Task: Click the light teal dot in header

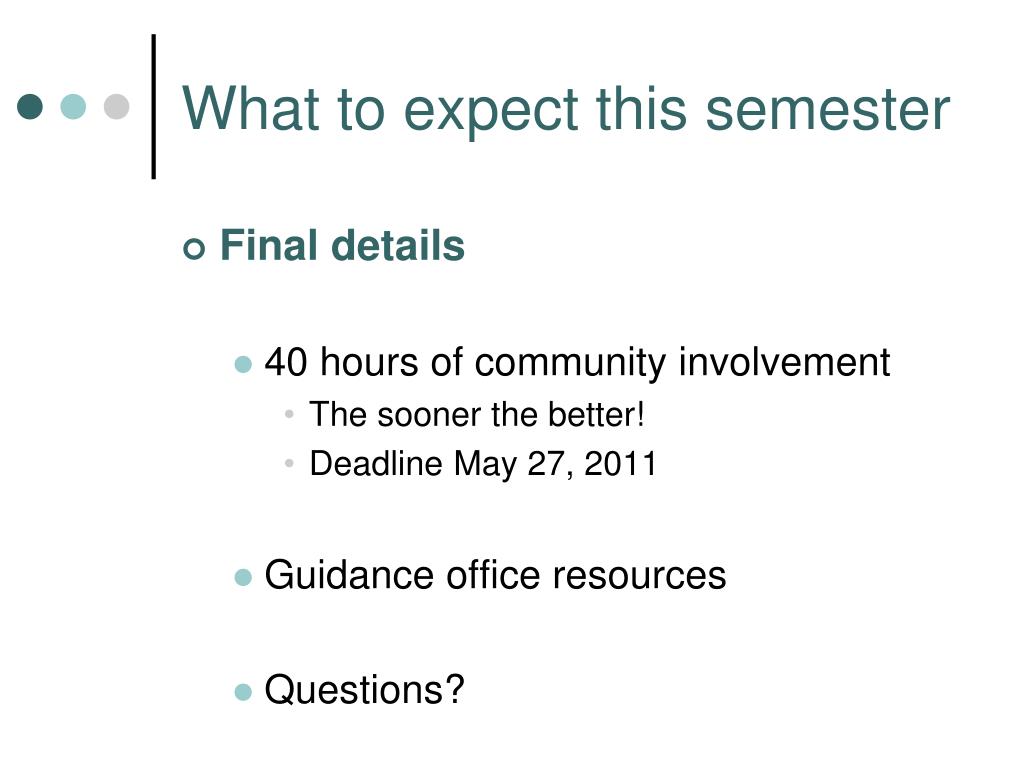Action: pos(73,106)
